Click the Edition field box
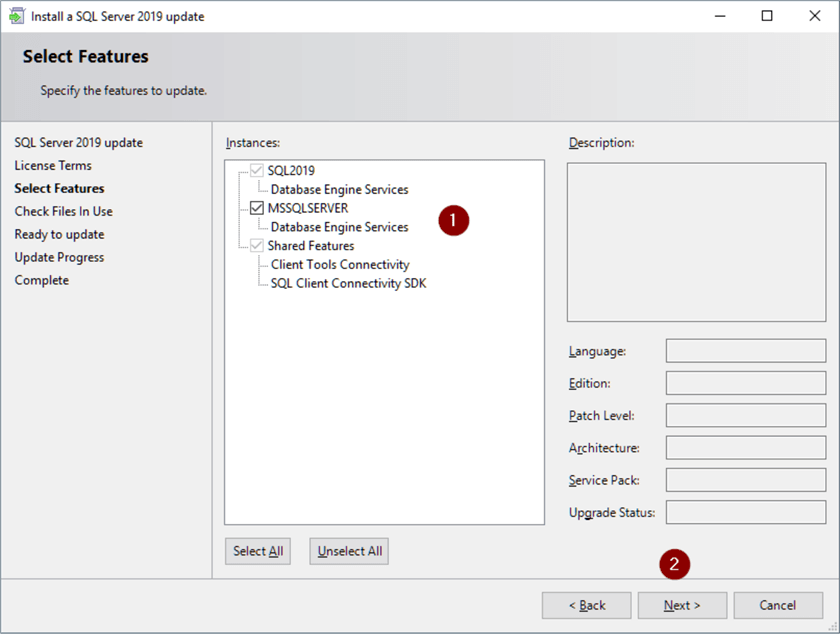Viewport: 840px width, 634px height. point(745,383)
